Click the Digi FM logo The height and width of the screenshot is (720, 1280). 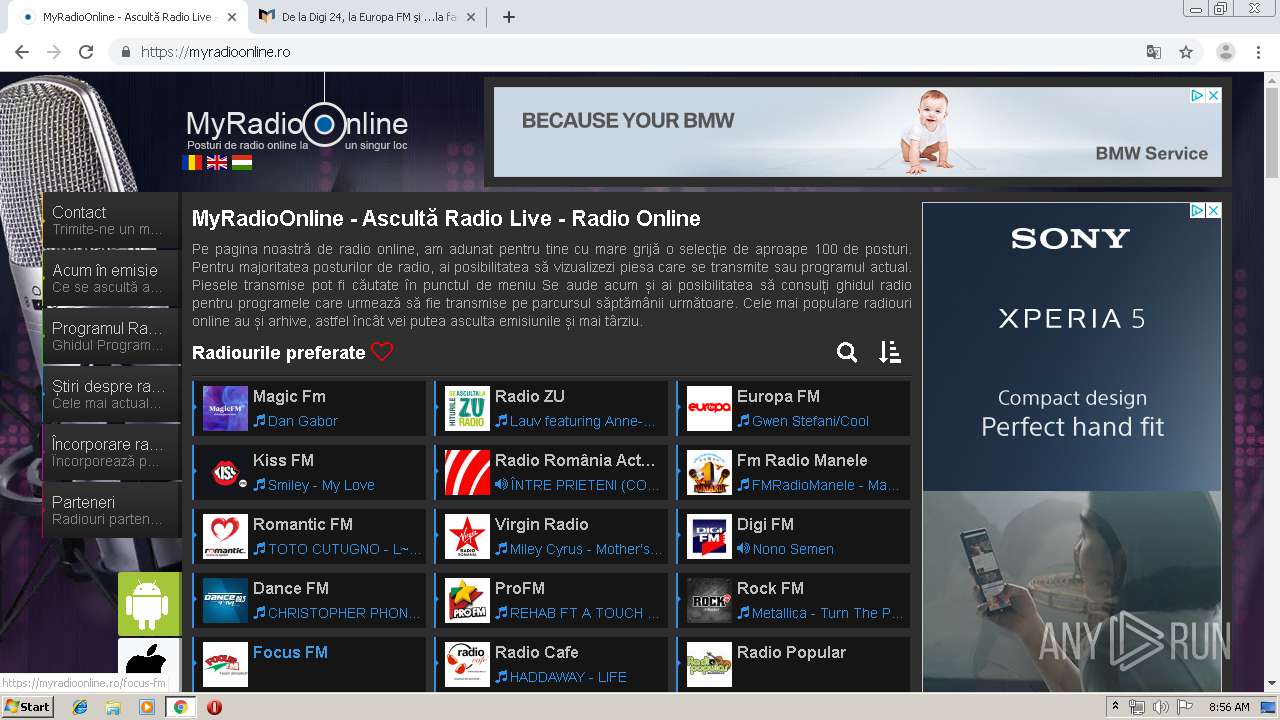[x=709, y=537]
